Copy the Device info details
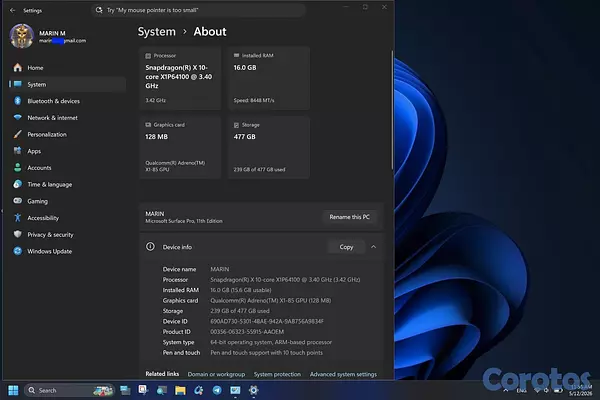The width and height of the screenshot is (600, 400). click(346, 247)
